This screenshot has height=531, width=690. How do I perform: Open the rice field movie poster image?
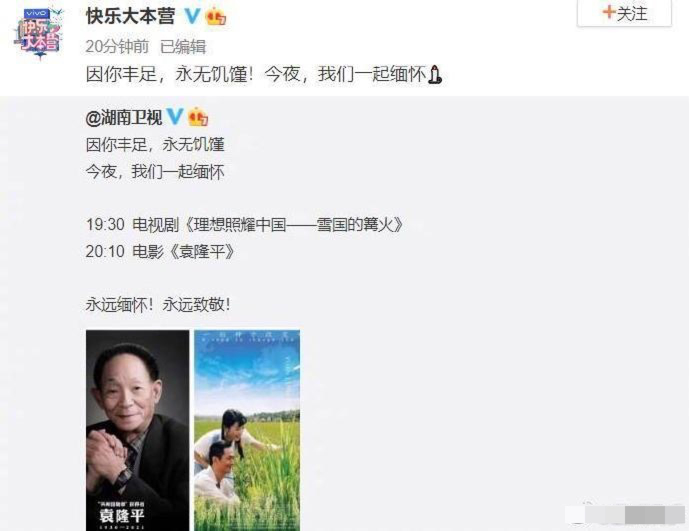[x=247, y=430]
